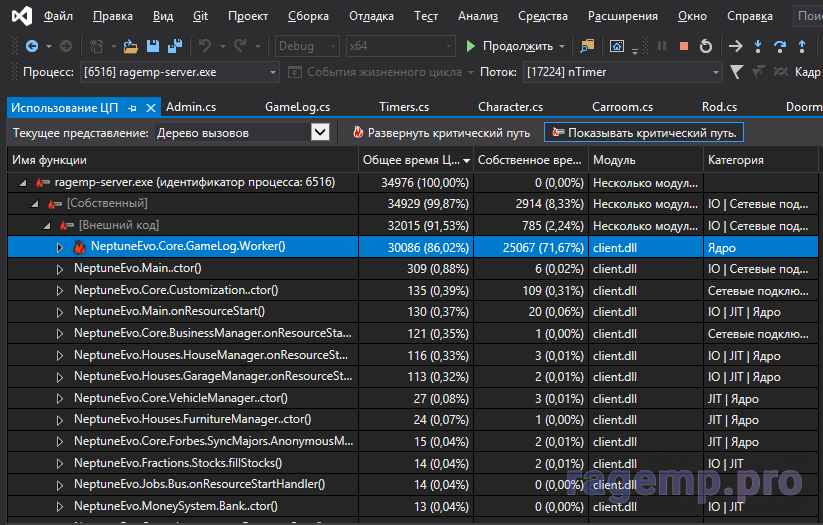Switch to the Admin.cs tab
823x525 pixels.
coord(191,107)
